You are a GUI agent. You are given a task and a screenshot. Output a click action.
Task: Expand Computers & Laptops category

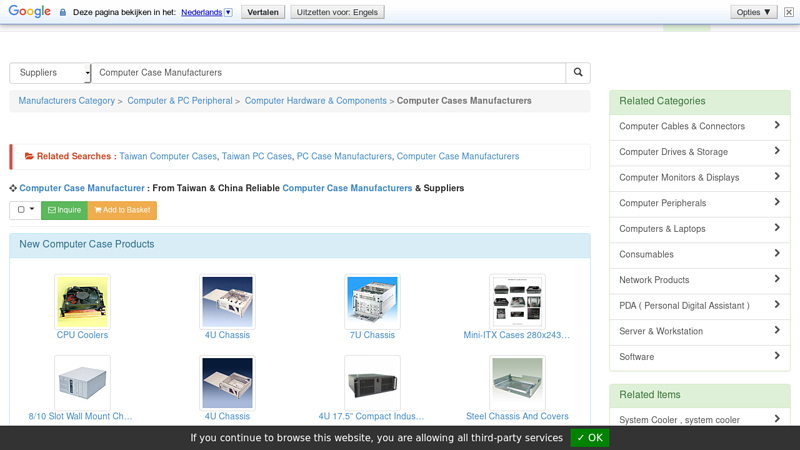699,229
